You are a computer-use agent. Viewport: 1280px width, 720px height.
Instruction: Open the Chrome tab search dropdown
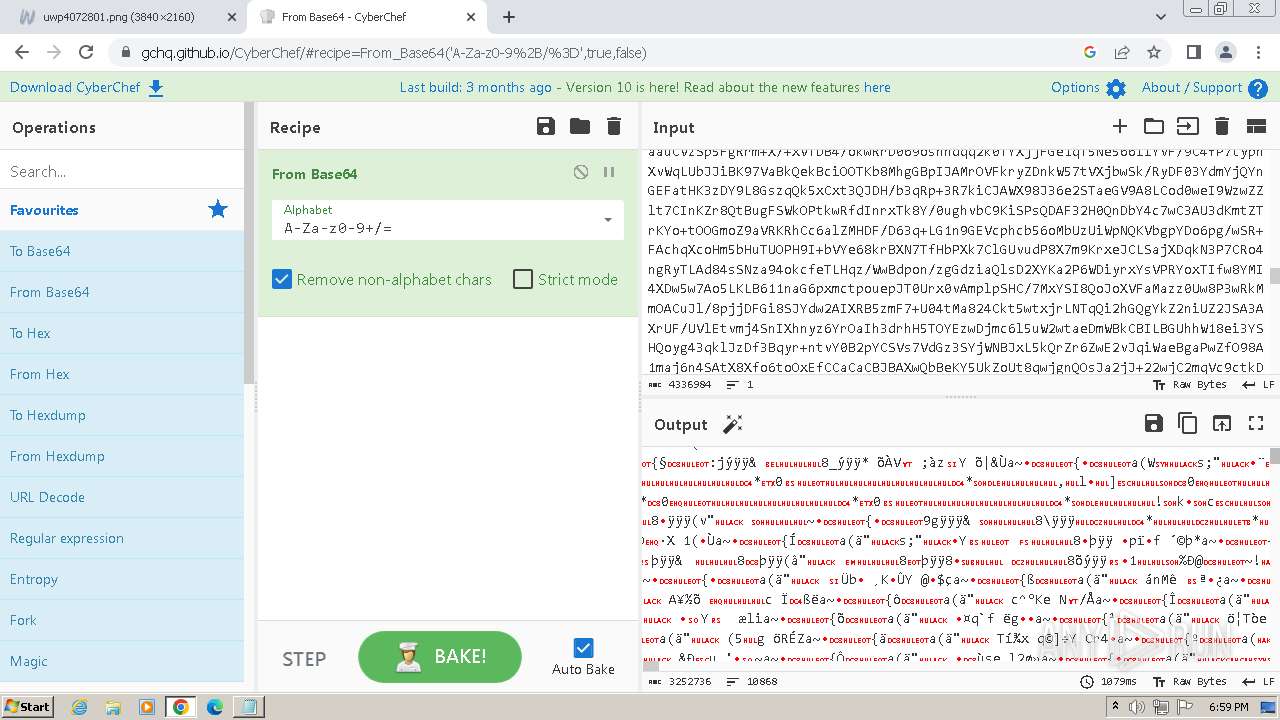1161,17
